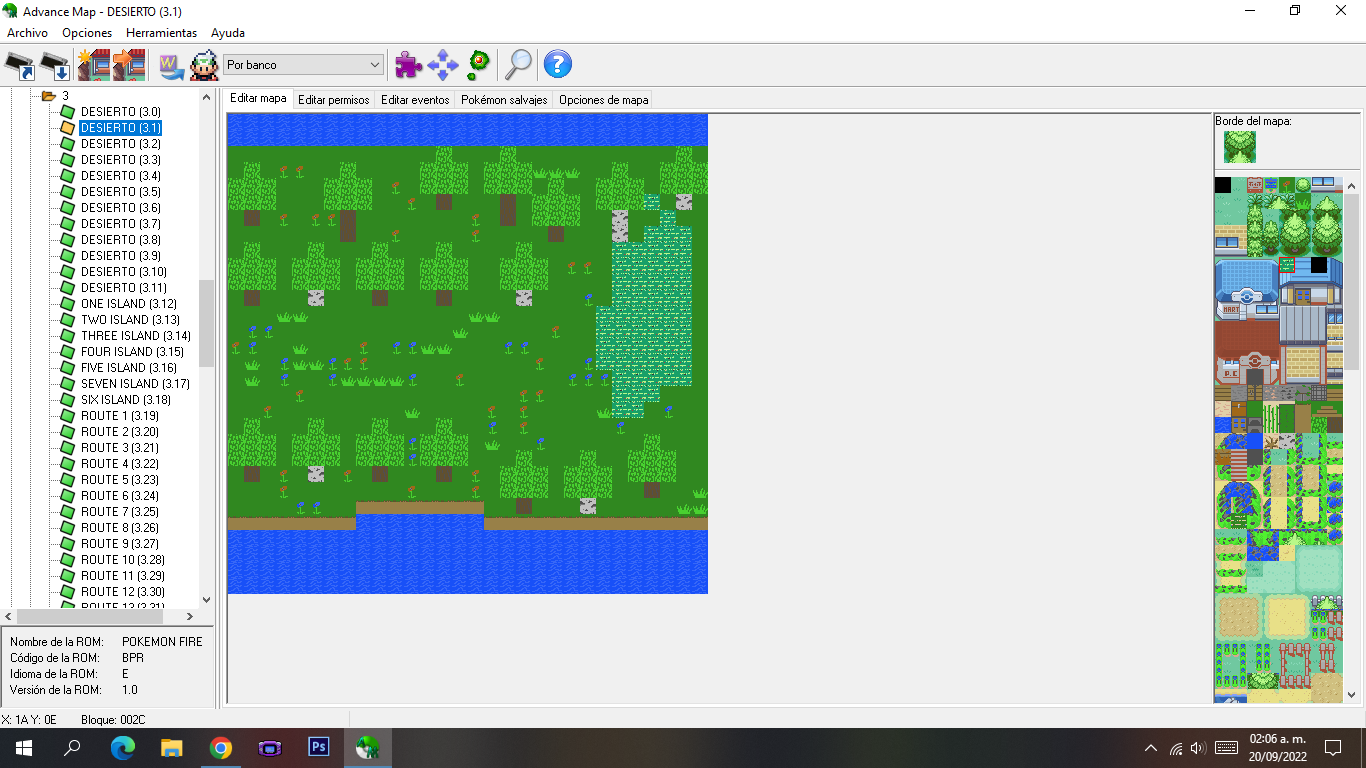
Task: Open Photoshop from the Windows taskbar
Action: (x=319, y=747)
